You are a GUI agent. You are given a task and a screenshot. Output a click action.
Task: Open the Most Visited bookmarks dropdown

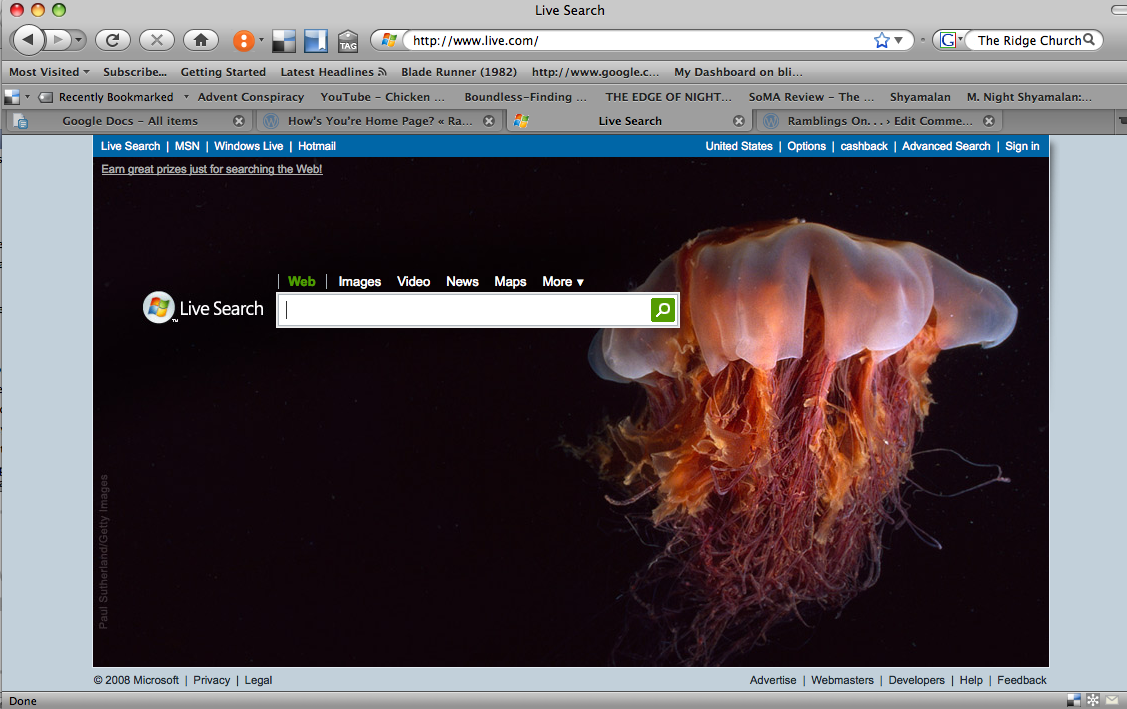49,72
